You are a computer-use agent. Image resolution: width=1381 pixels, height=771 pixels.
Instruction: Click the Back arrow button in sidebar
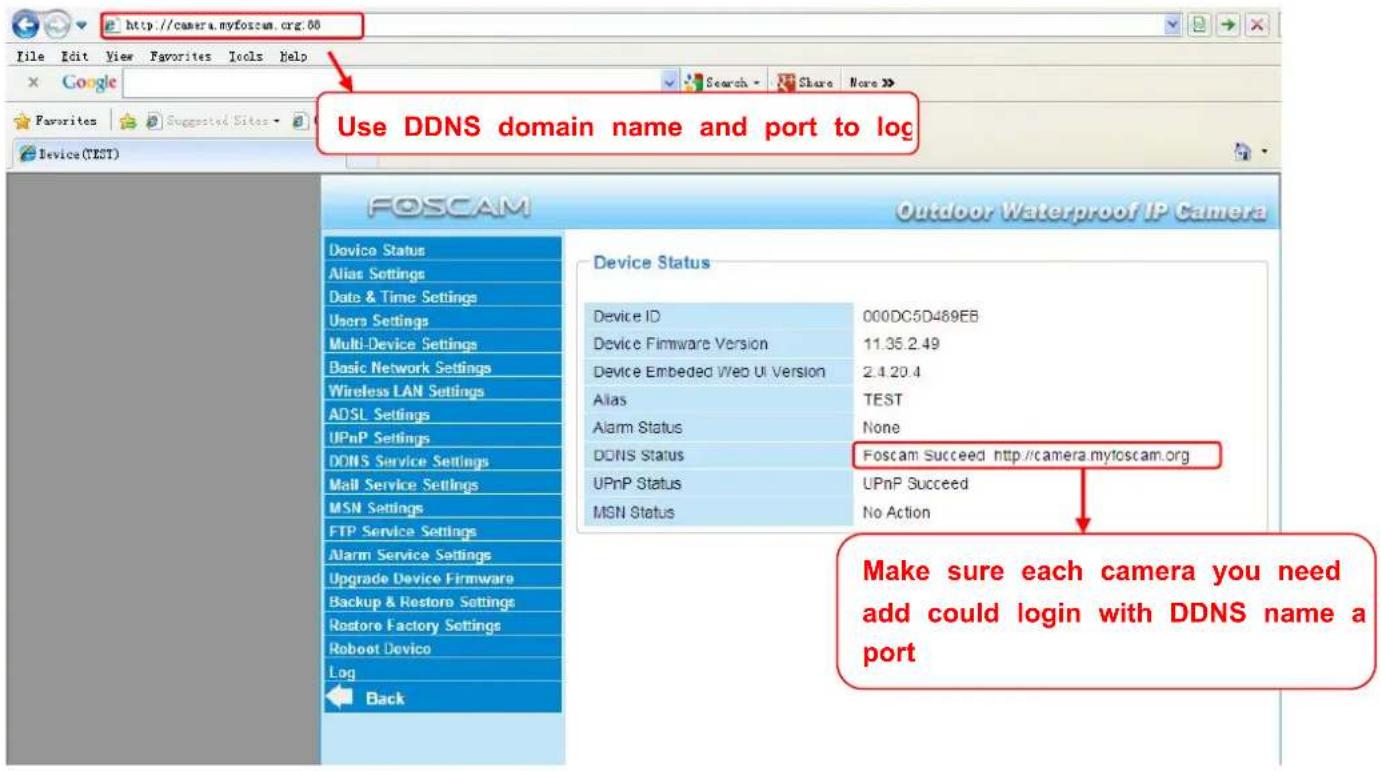[366, 698]
